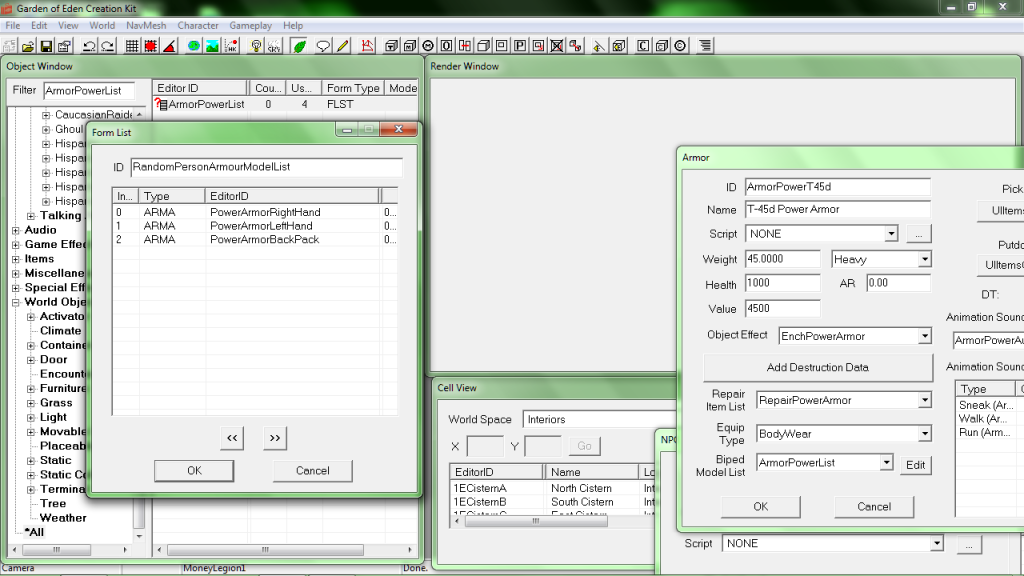The width and height of the screenshot is (1024, 576).
Task: Click Cancel in the Form List dialog
Action: point(313,471)
